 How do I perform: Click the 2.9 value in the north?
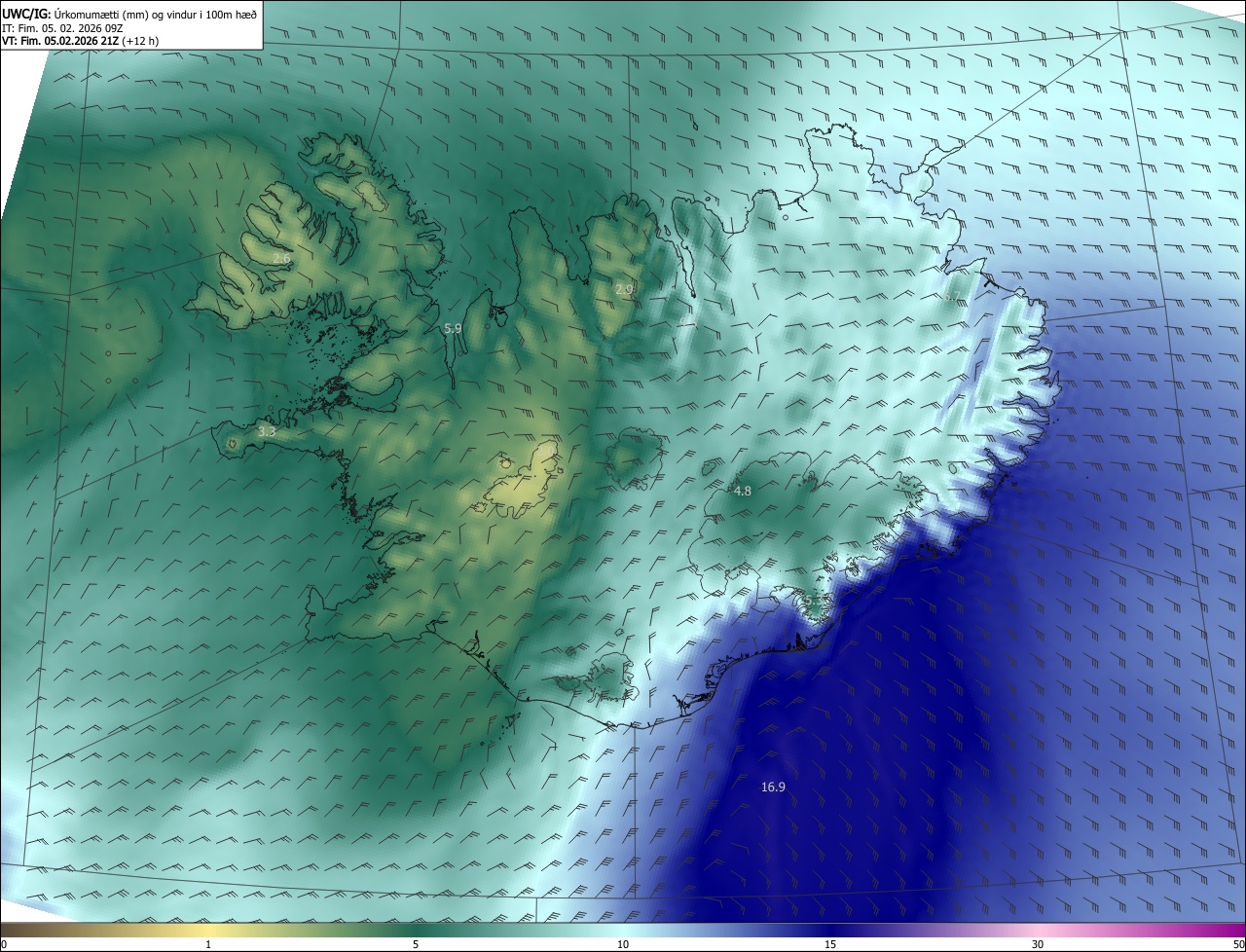(624, 290)
